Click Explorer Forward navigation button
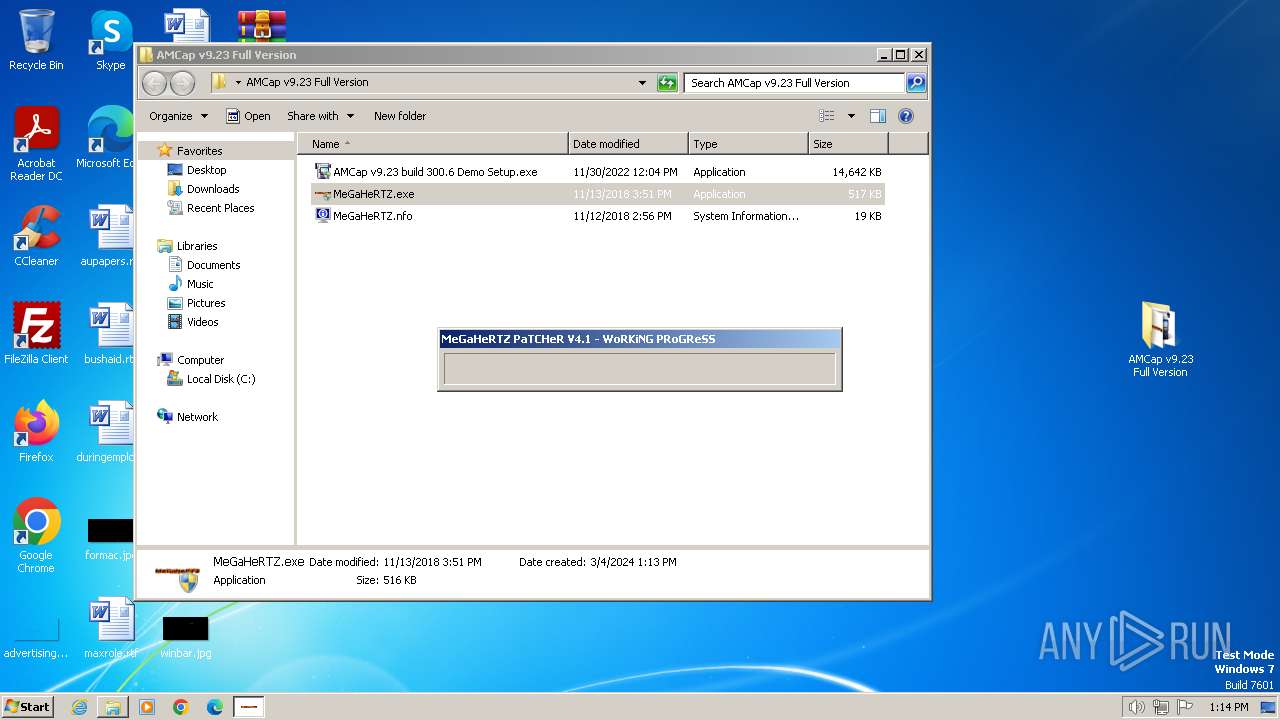Image resolution: width=1280 pixels, height=720 pixels. (182, 83)
